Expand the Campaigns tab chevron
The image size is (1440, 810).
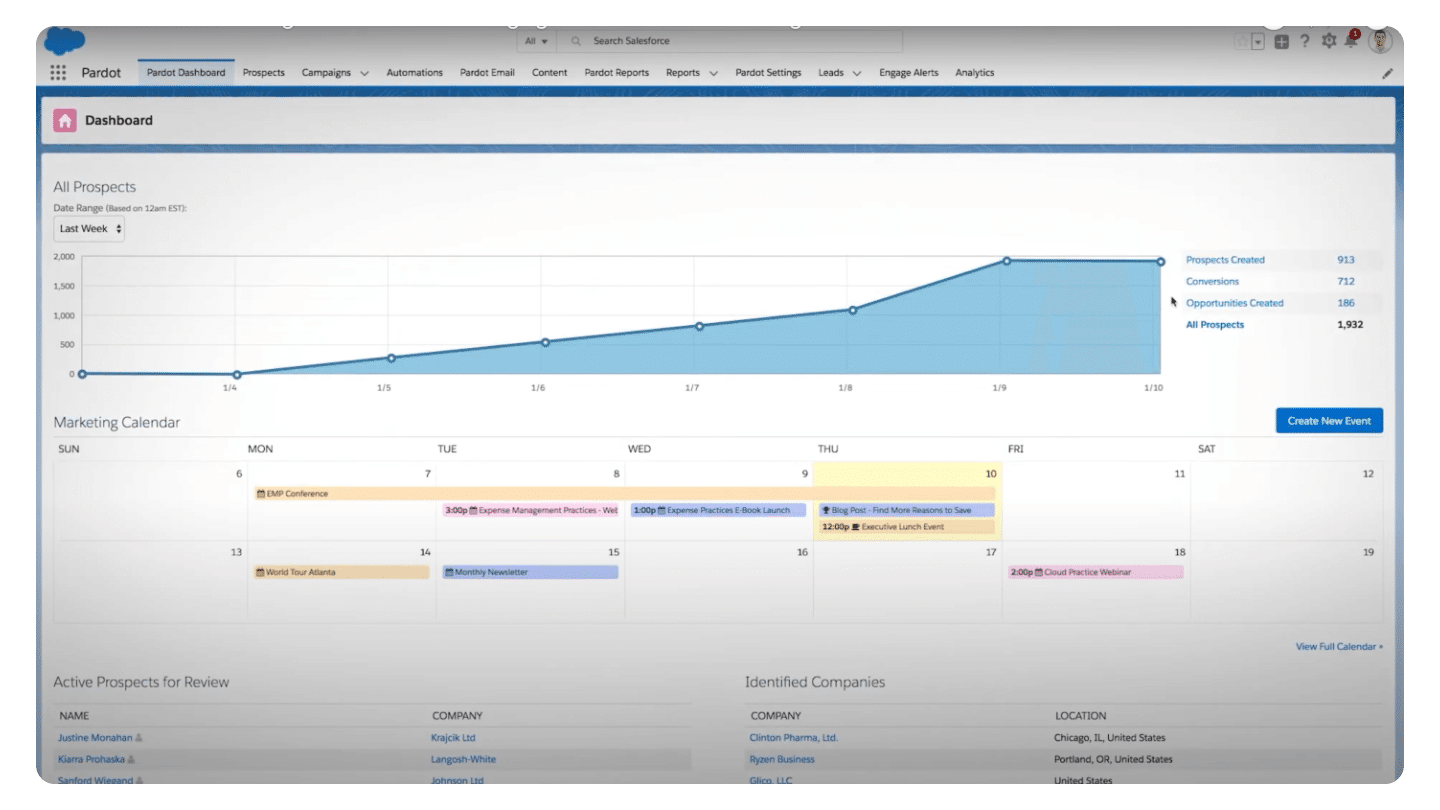(365, 73)
